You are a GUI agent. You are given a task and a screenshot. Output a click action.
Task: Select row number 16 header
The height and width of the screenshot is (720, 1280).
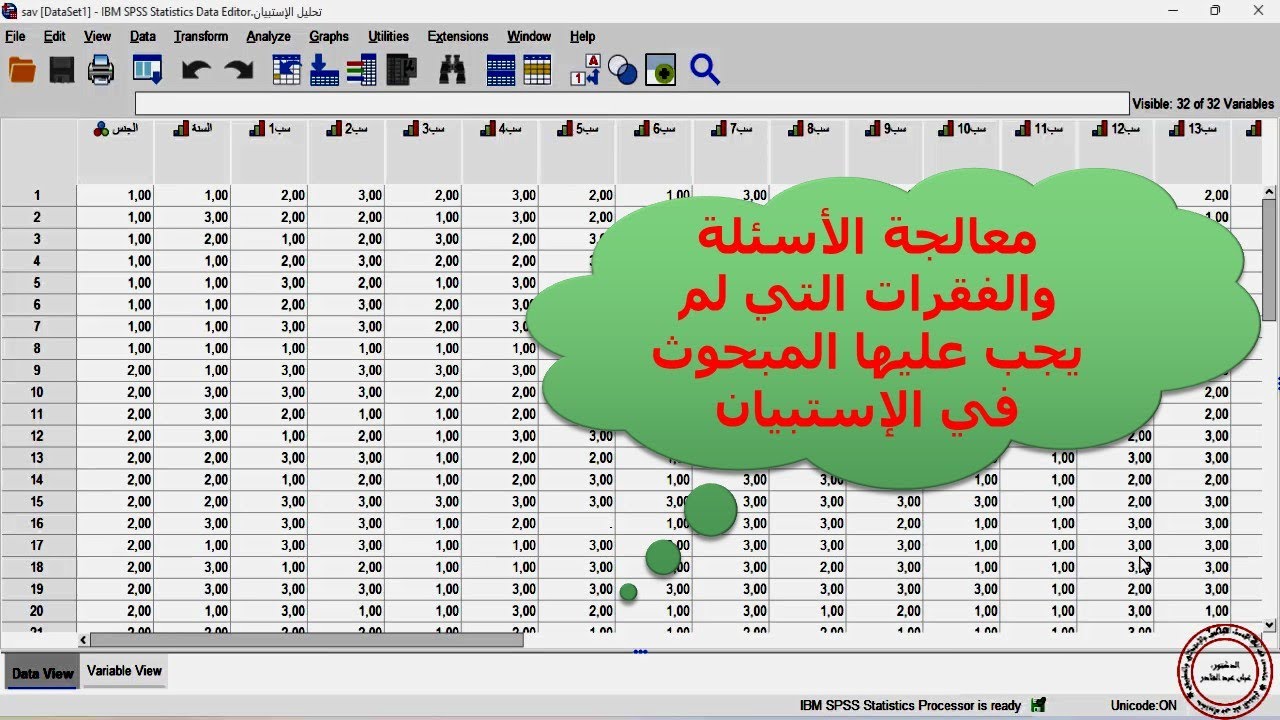(38, 523)
